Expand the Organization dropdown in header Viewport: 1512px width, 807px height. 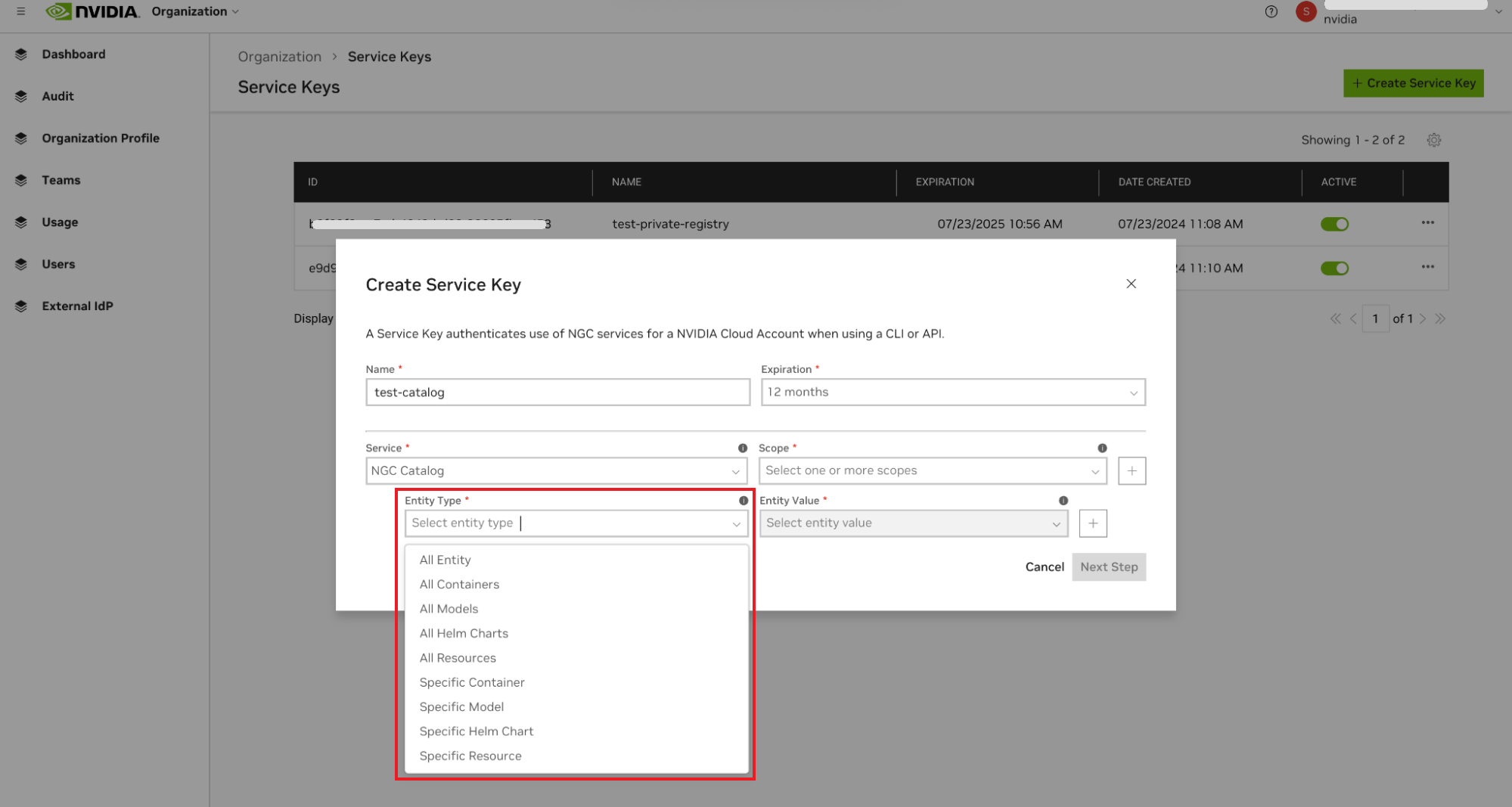tap(195, 11)
